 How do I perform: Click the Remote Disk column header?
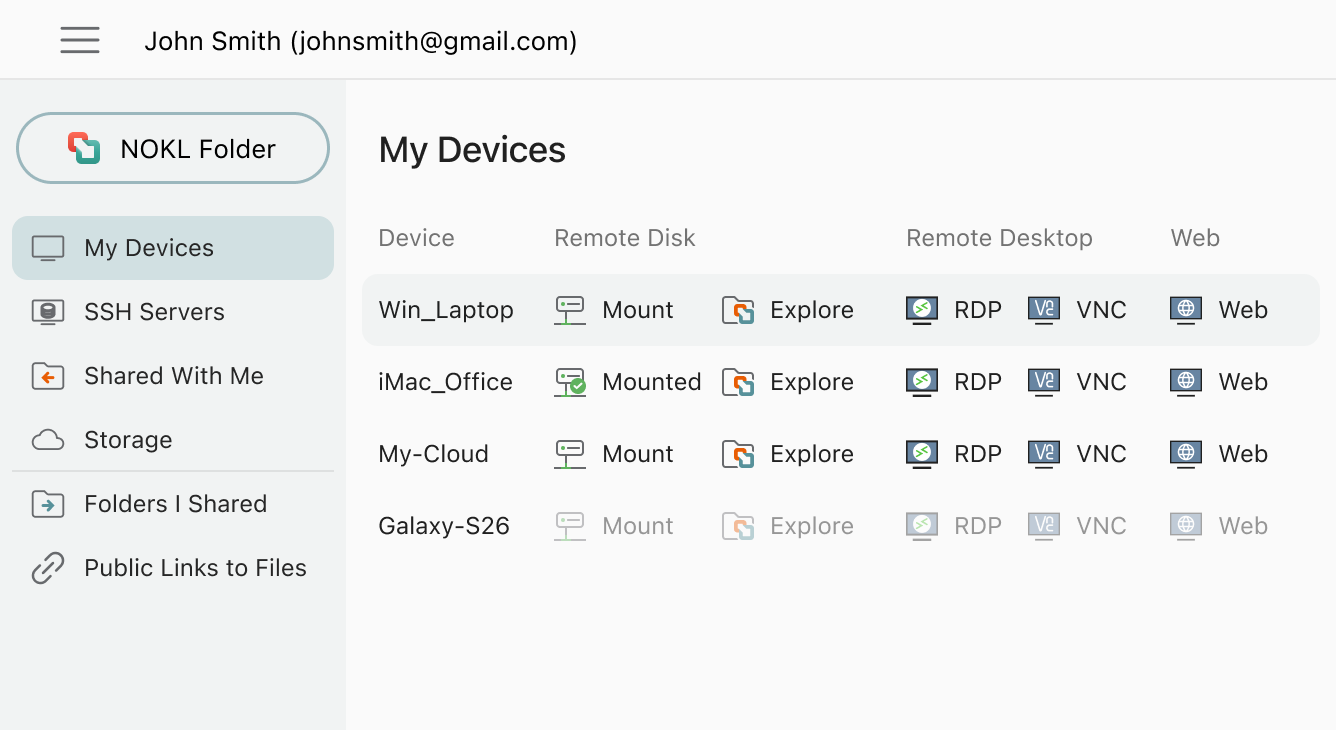click(x=625, y=238)
